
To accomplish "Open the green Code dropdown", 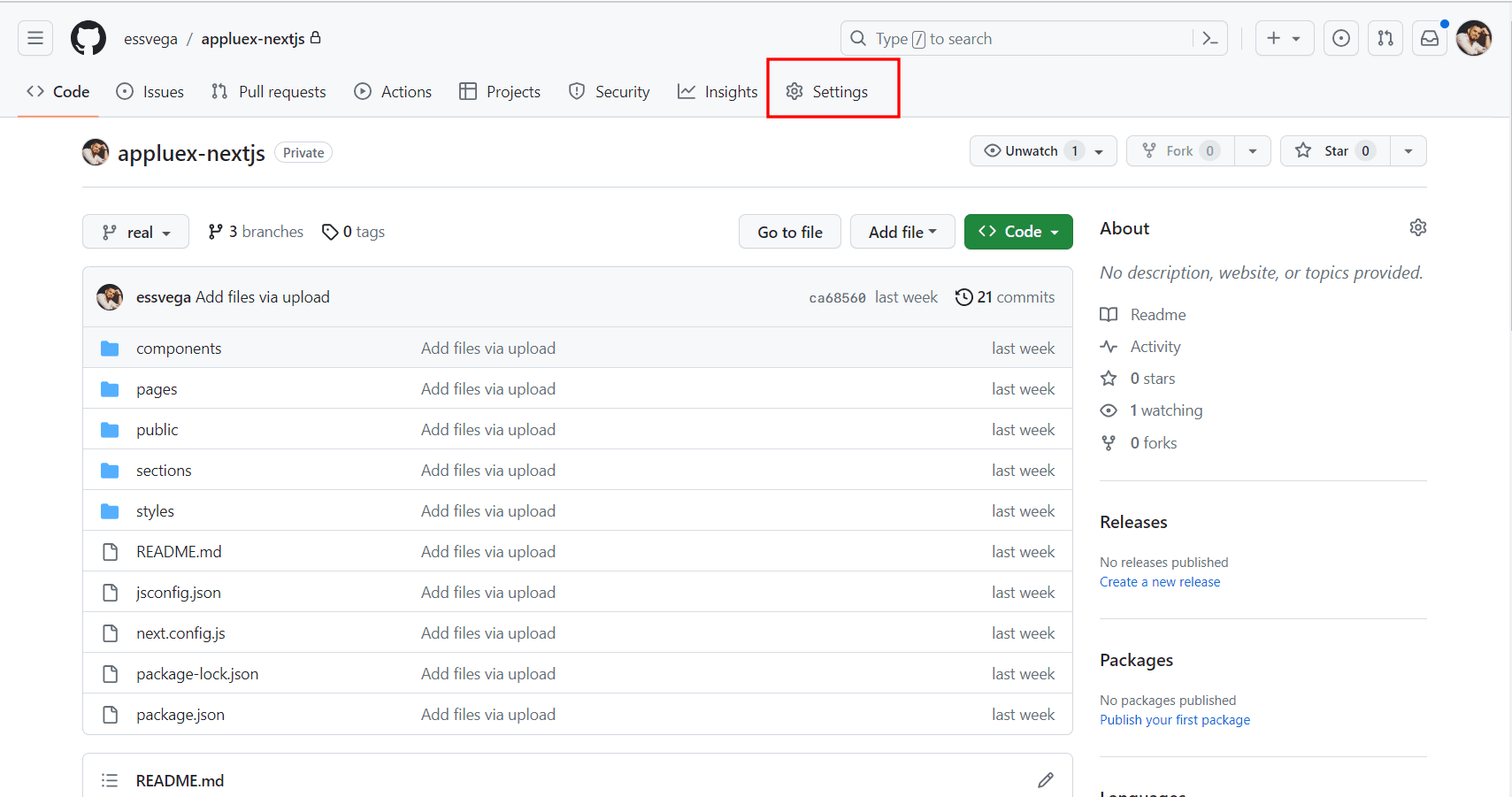I will (x=1018, y=232).
